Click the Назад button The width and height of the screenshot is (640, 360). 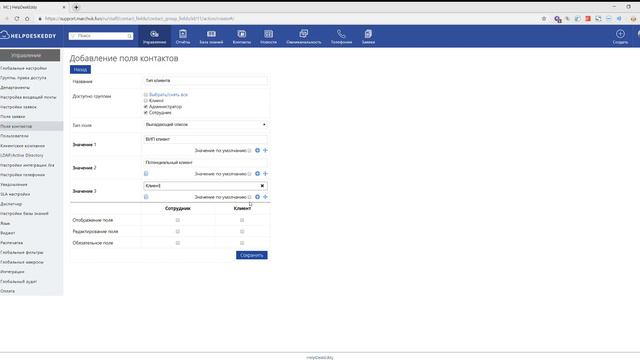(80, 70)
